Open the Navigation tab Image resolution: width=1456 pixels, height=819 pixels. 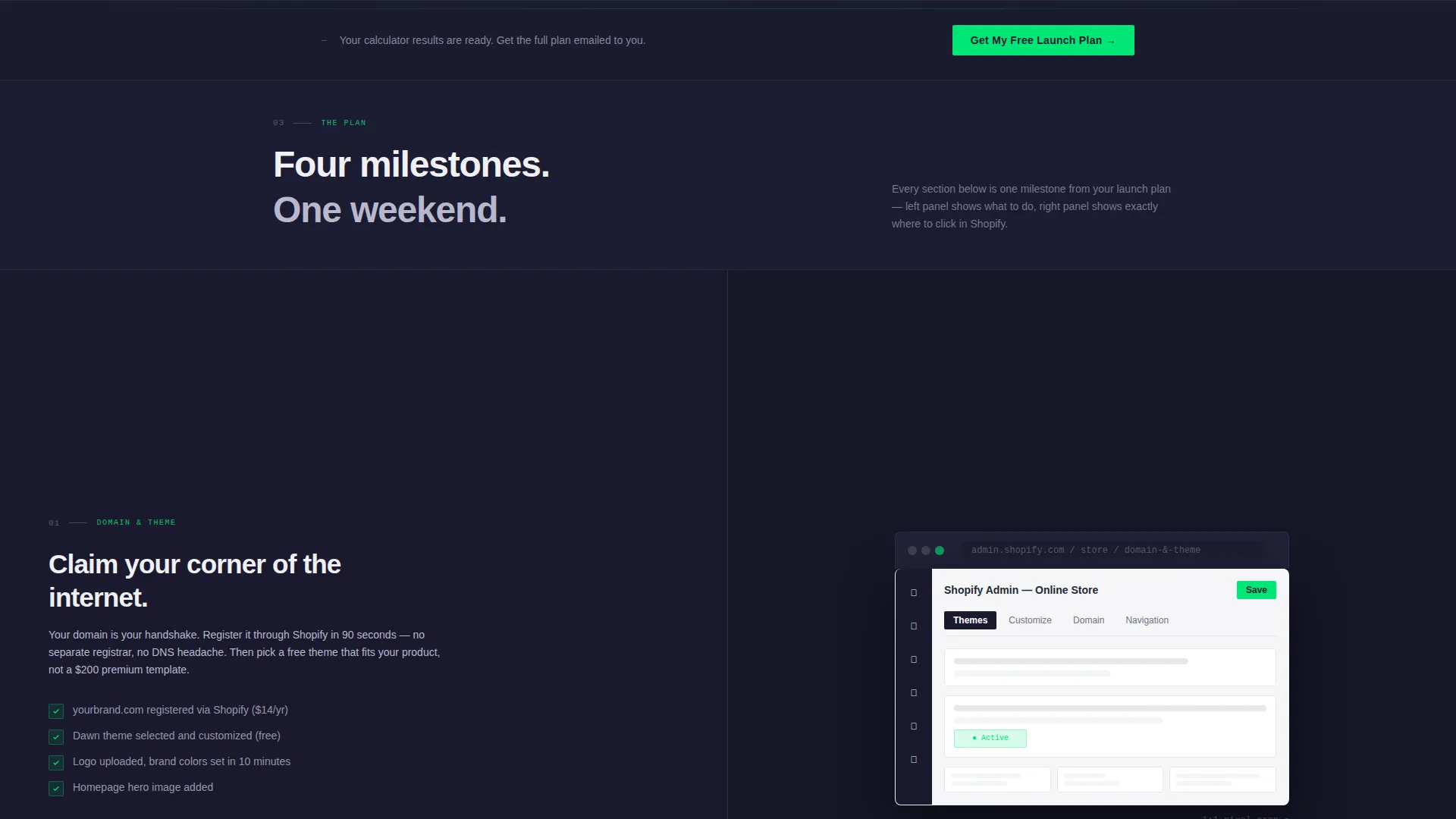[1147, 620]
